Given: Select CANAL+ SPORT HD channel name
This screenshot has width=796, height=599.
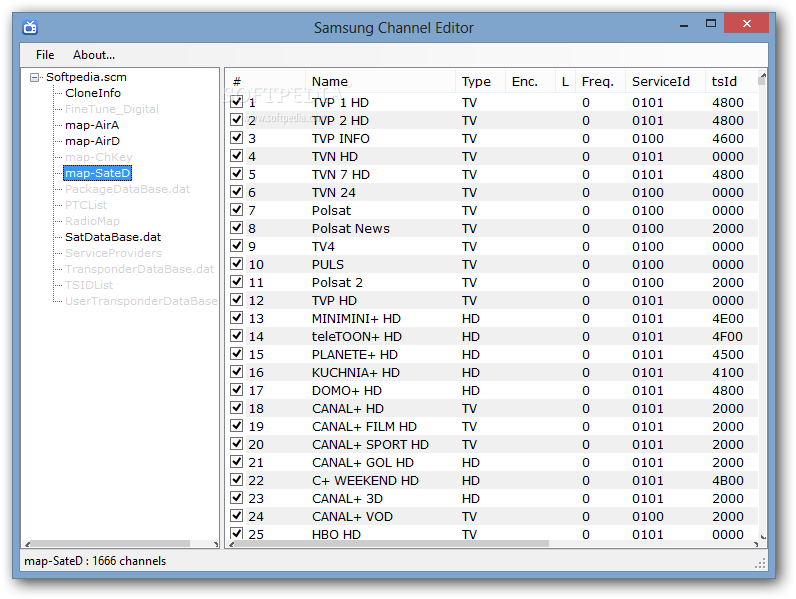Looking at the screenshot, I should pos(371,445).
